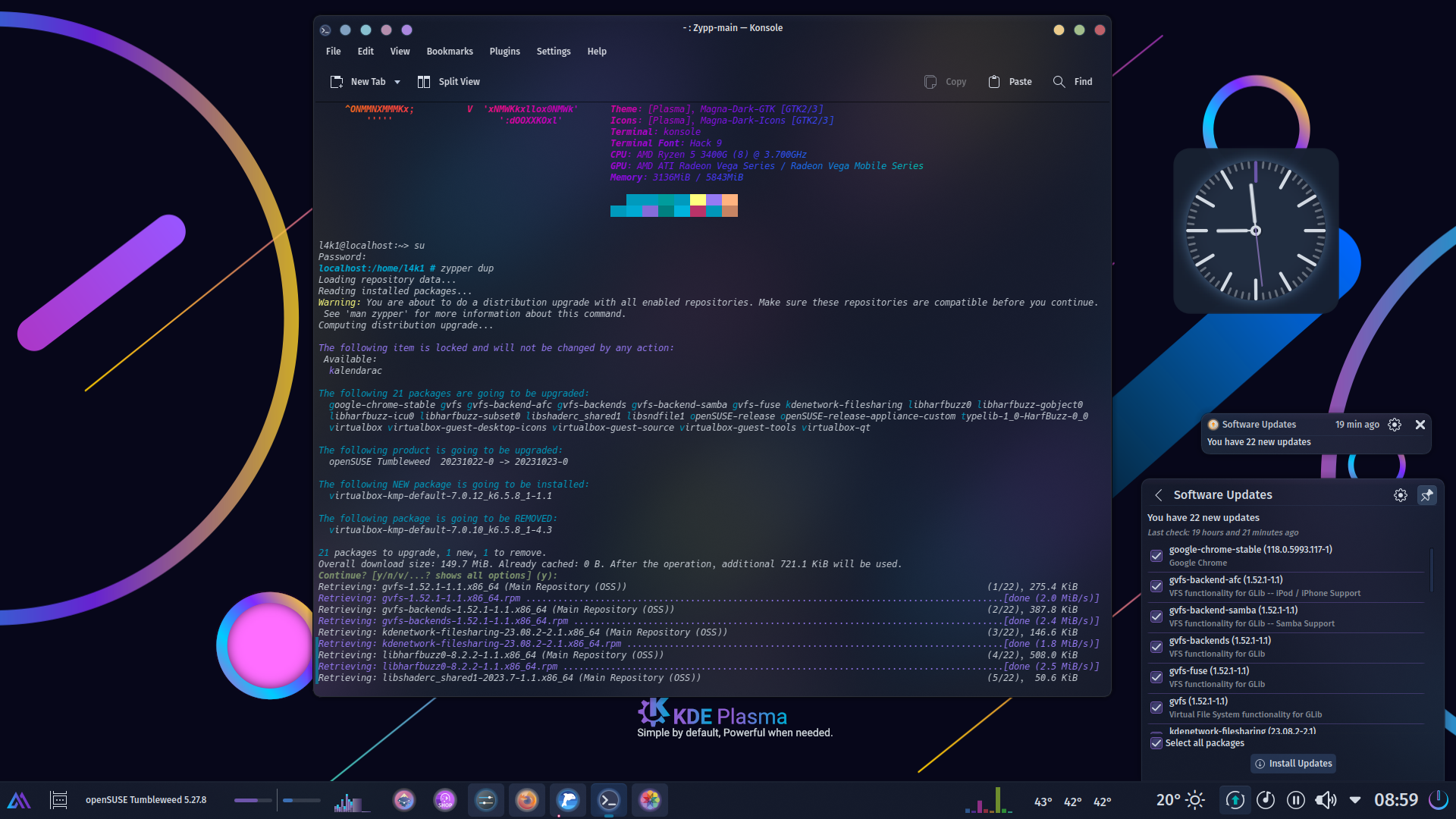
Task: Expand hidden system tray icons arrow
Action: tap(1355, 800)
